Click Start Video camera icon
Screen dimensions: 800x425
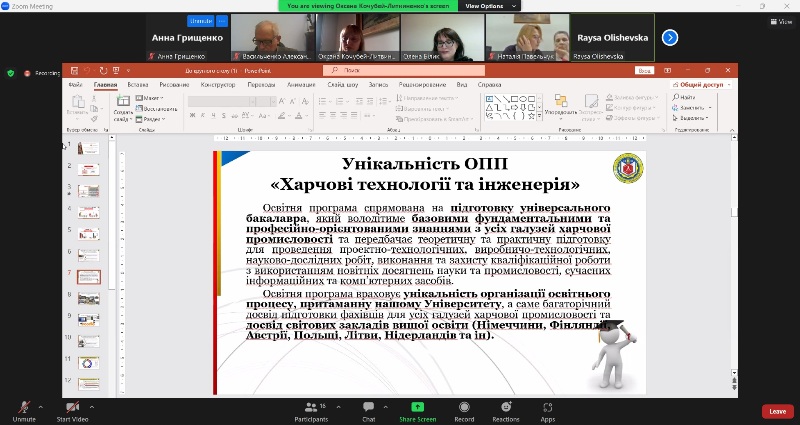tap(72, 407)
